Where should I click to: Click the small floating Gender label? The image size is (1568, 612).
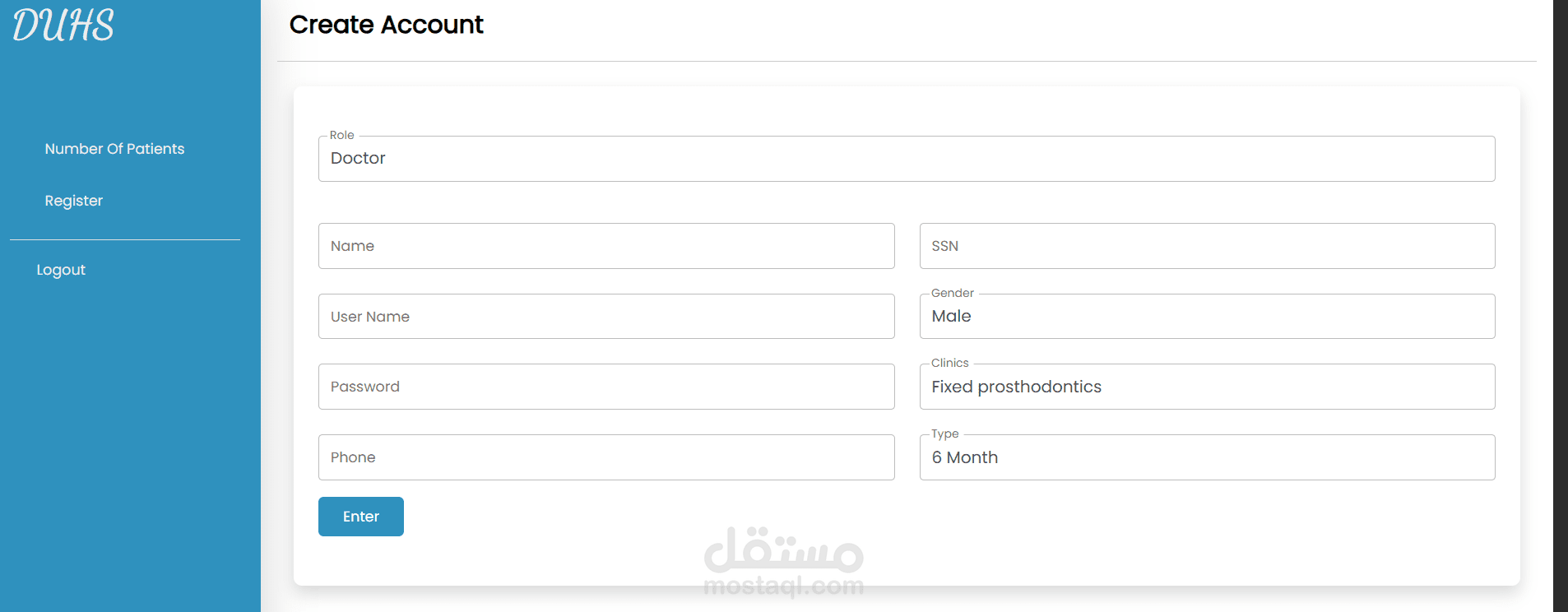tap(952, 293)
